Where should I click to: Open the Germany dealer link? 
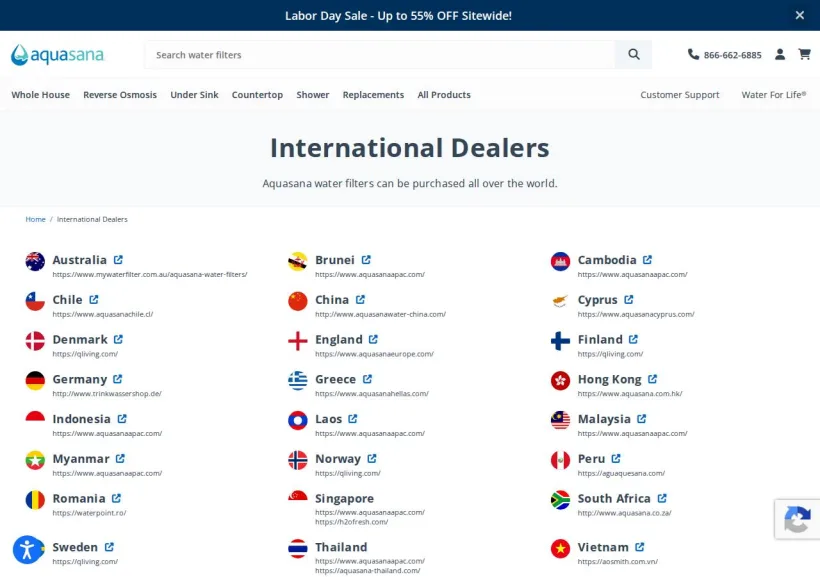tap(79, 379)
